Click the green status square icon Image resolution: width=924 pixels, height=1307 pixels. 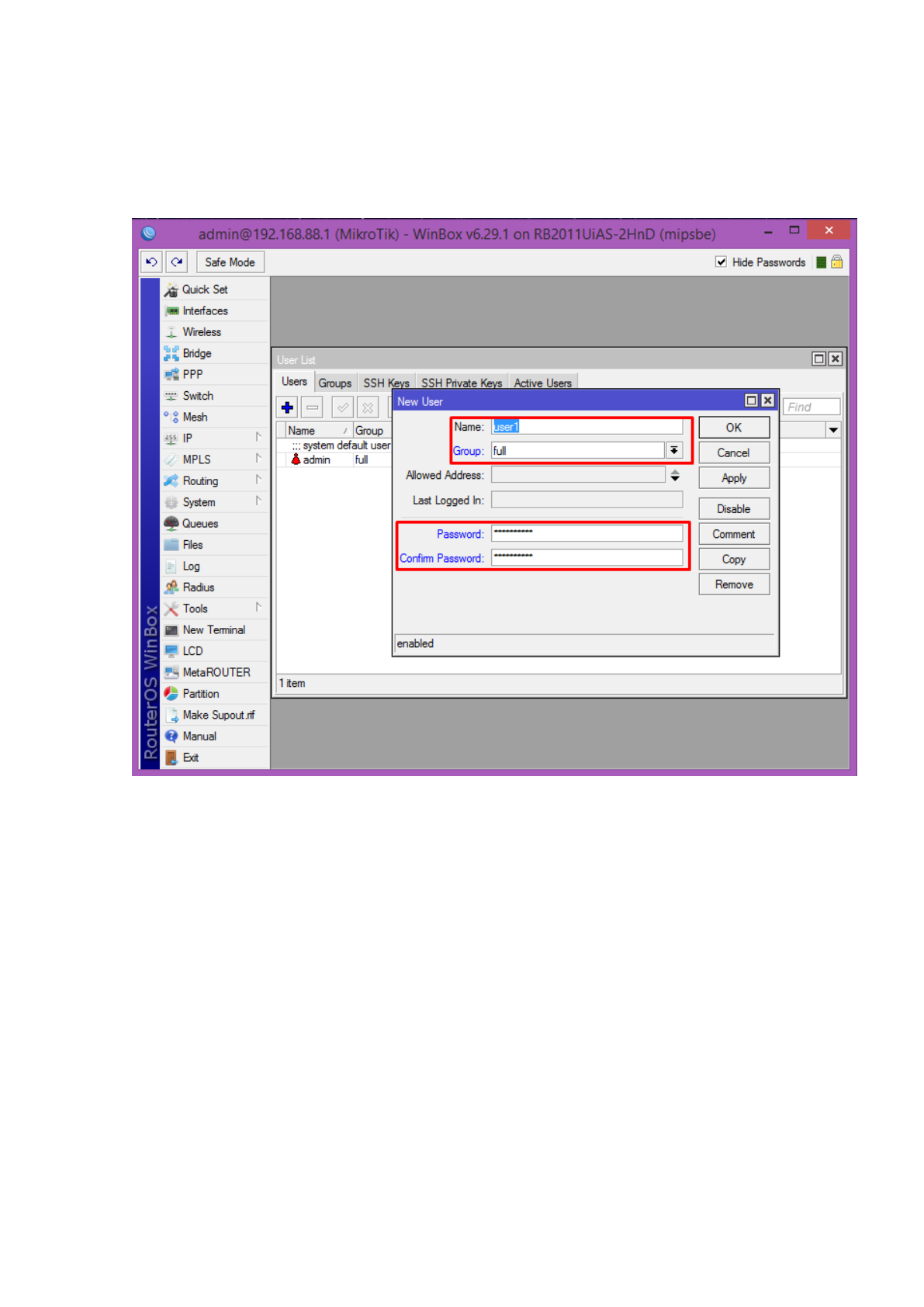tap(821, 262)
